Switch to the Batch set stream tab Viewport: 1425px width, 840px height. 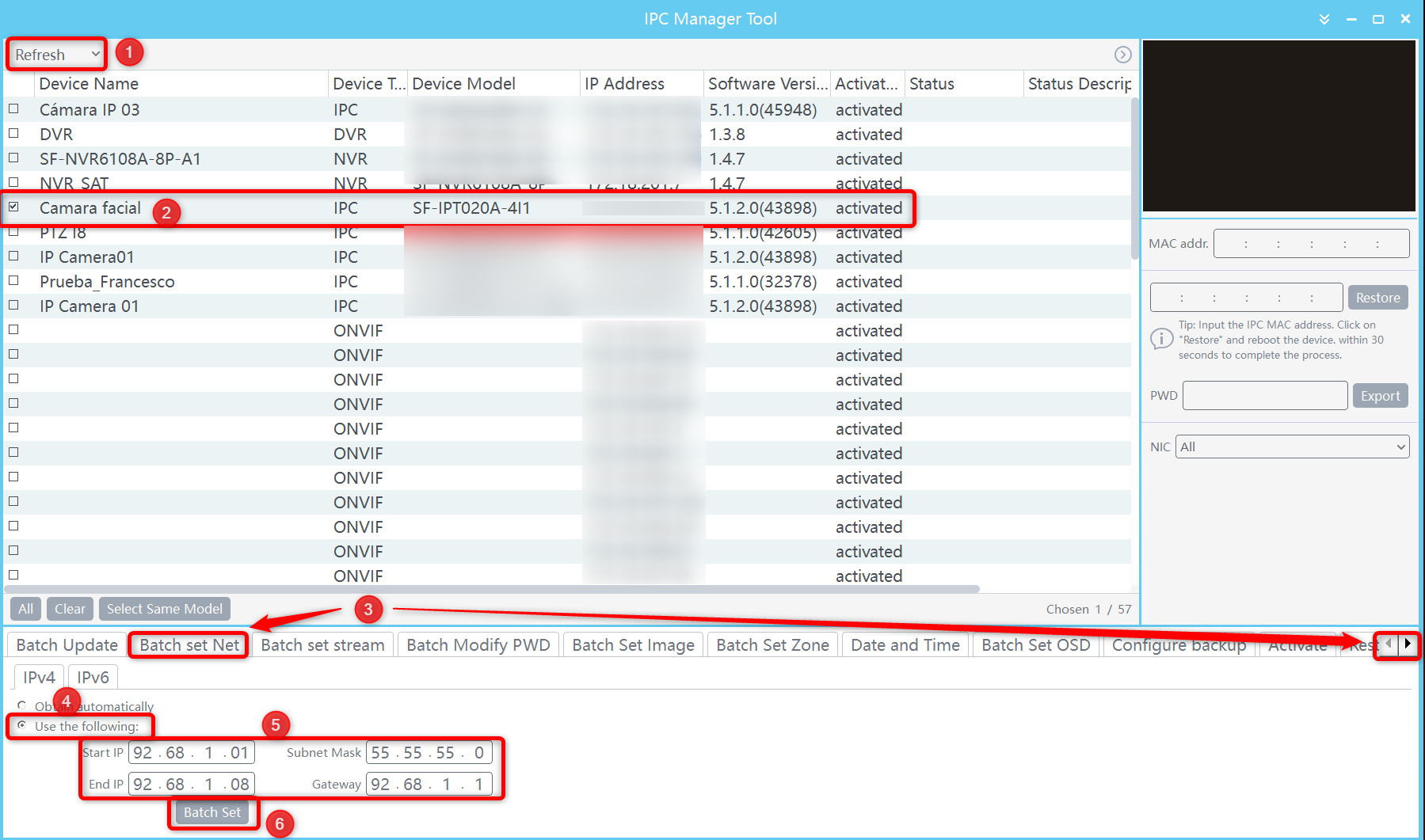click(322, 644)
